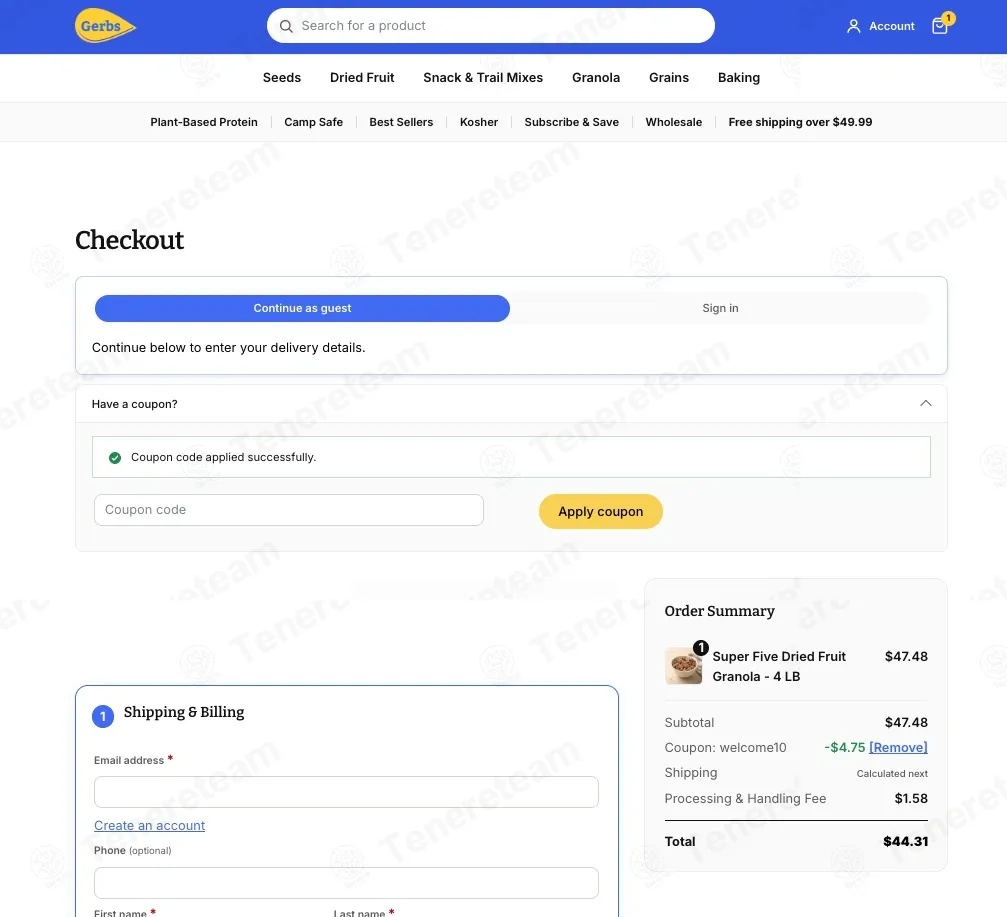Viewport: 1007px width, 917px height.
Task: Open the Subscribe & Save link
Action: pyautogui.click(x=572, y=122)
